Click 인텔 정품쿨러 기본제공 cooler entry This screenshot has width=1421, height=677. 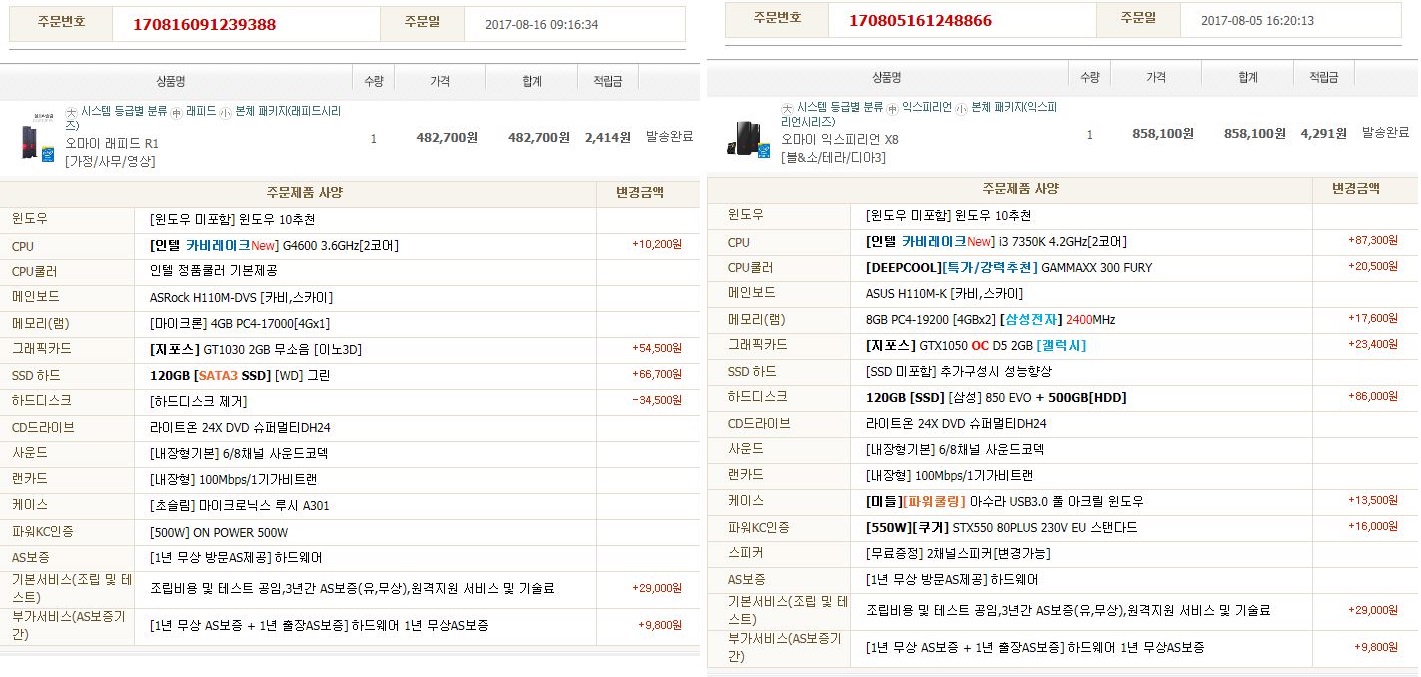point(213,271)
